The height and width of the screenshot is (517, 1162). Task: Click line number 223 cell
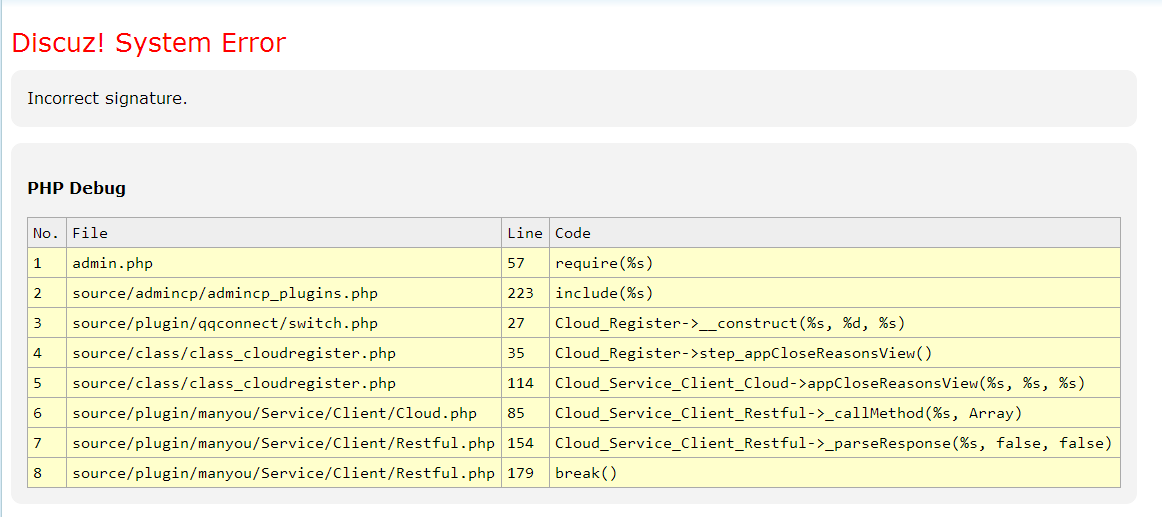pyautogui.click(x=521, y=293)
